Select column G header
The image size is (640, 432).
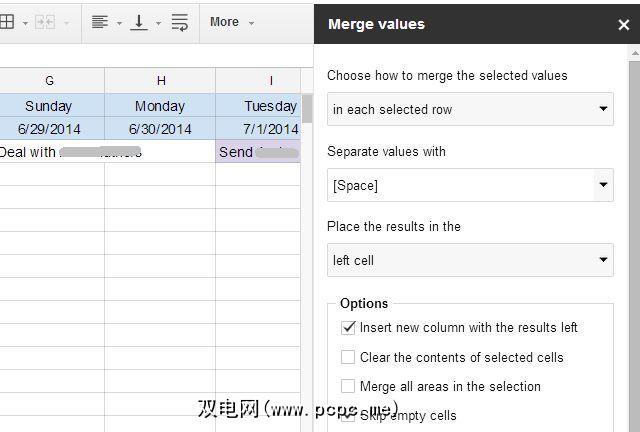click(x=50, y=81)
